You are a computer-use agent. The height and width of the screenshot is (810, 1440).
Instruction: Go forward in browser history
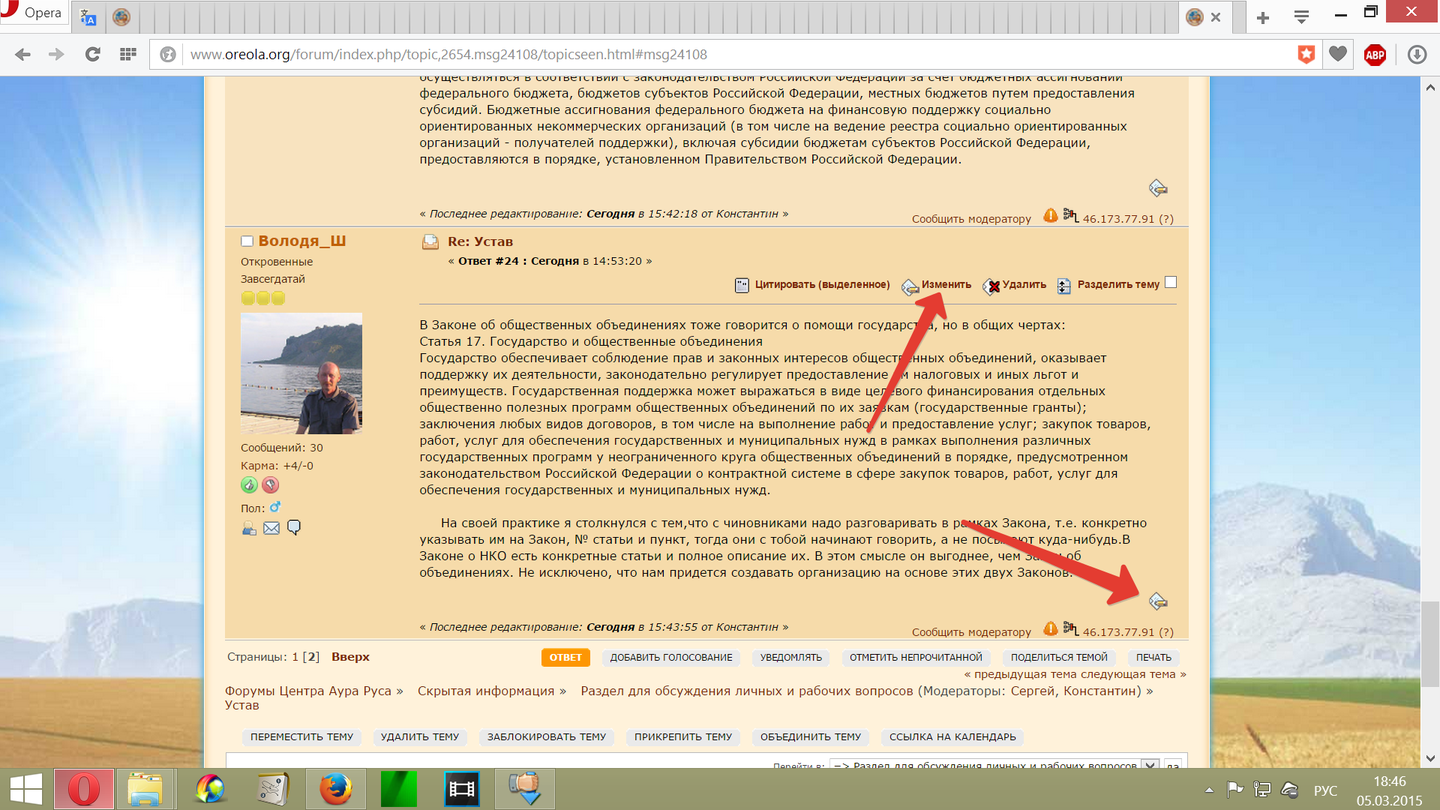(x=56, y=55)
